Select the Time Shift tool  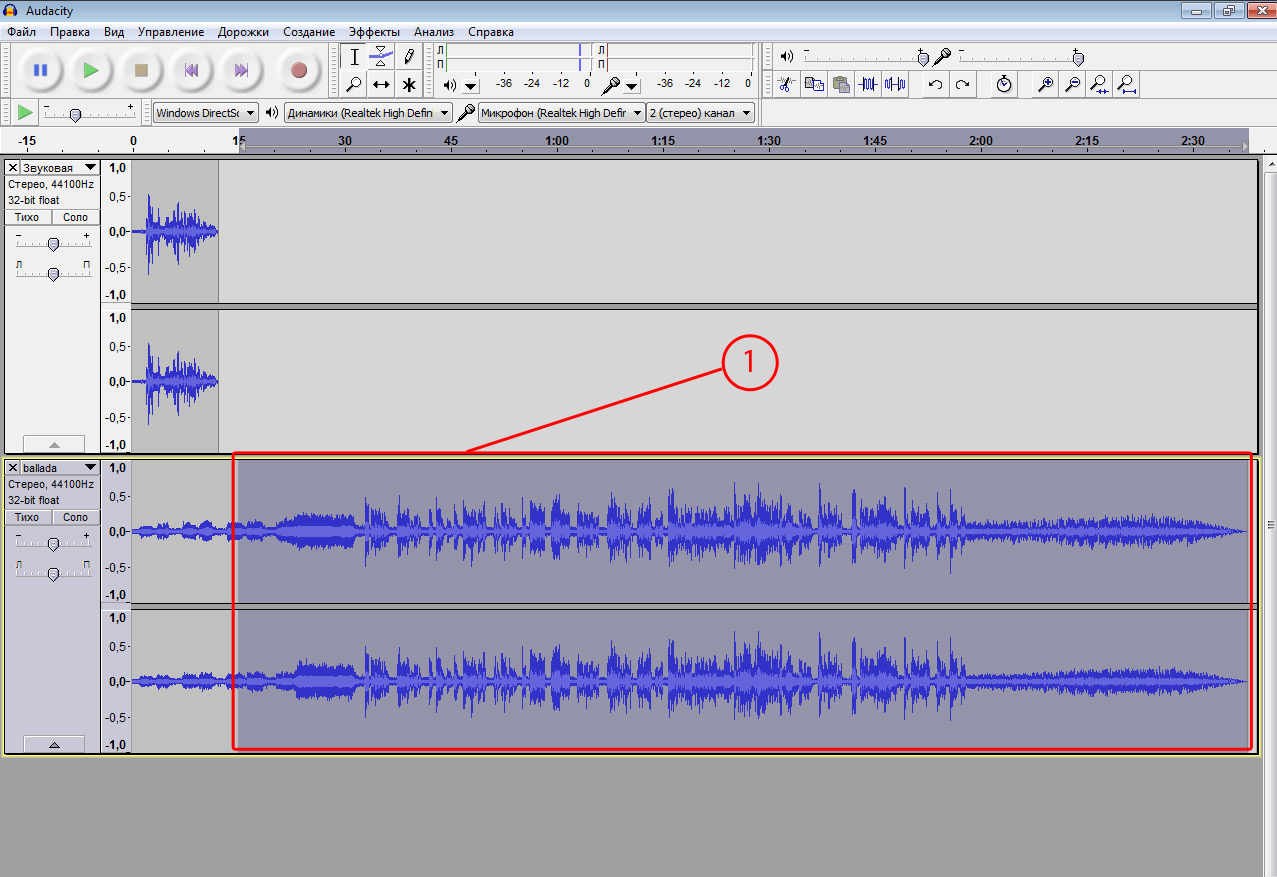[381, 84]
